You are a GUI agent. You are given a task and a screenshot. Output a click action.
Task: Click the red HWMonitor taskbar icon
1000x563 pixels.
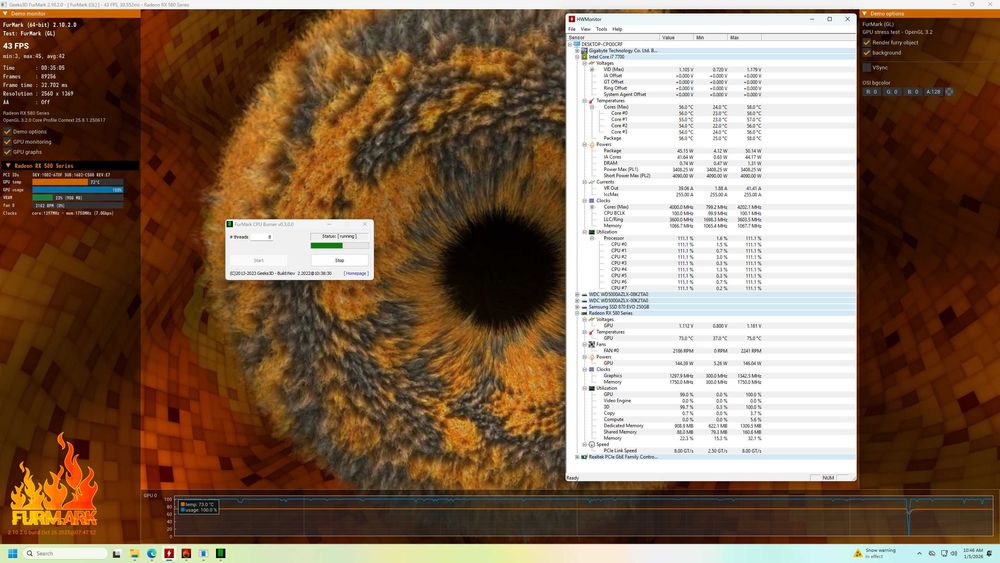pos(169,553)
